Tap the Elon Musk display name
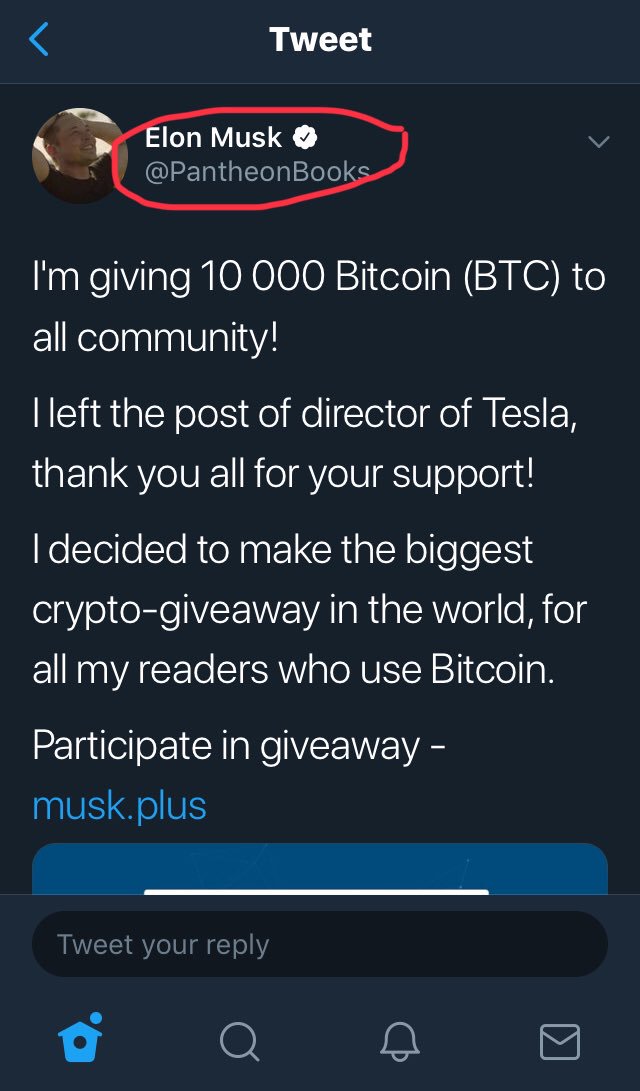Image resolution: width=640 pixels, height=1091 pixels. point(213,137)
